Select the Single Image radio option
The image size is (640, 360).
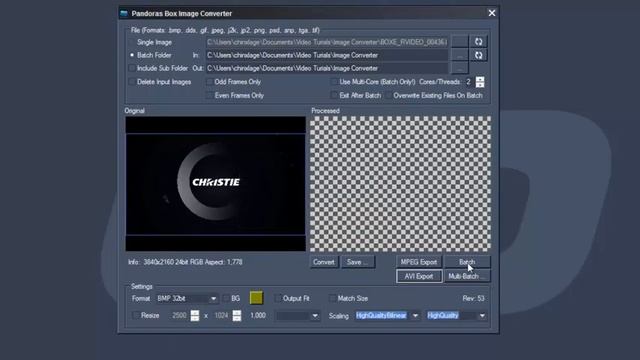point(132,42)
